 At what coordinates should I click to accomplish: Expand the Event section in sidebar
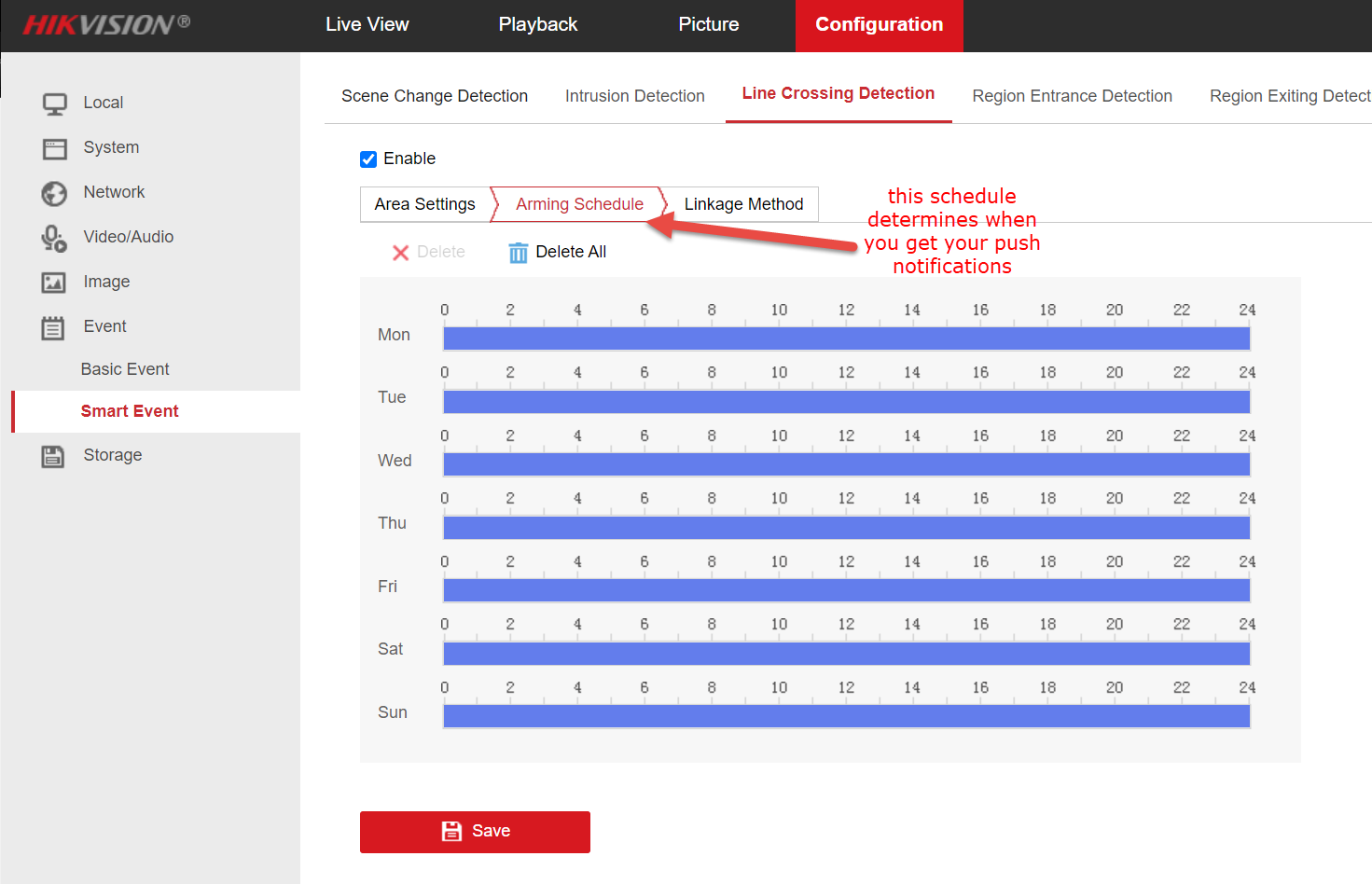click(x=104, y=326)
